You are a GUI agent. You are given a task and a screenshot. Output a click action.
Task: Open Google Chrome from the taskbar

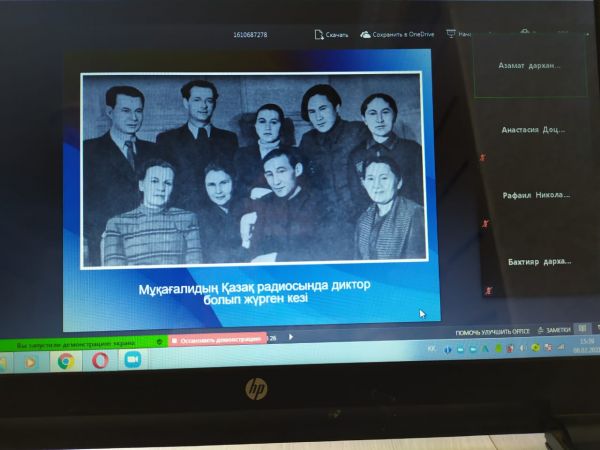tap(65, 361)
